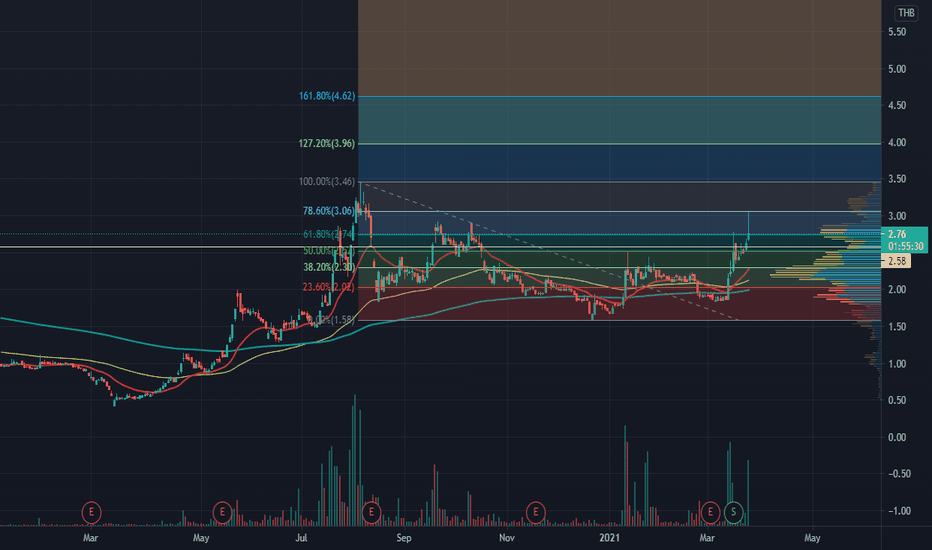Click the earnings E marker above the 2020 Mar label
This screenshot has height=550, width=932.
click(x=91, y=512)
